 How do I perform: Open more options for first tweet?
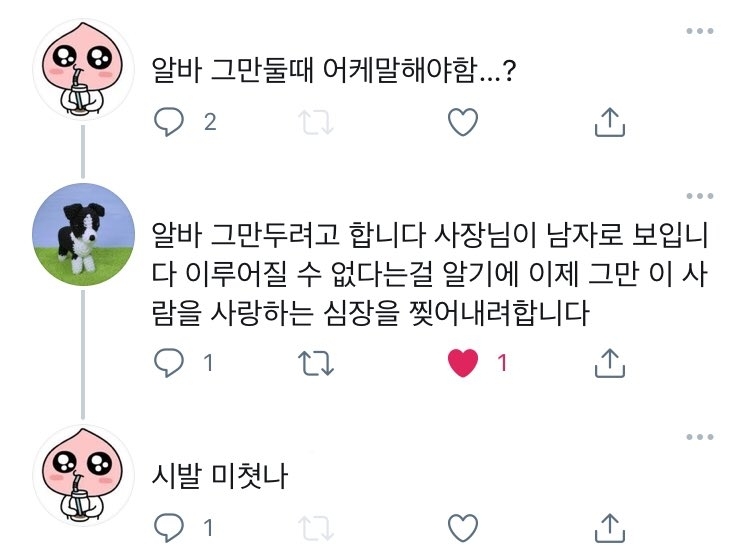700,31
